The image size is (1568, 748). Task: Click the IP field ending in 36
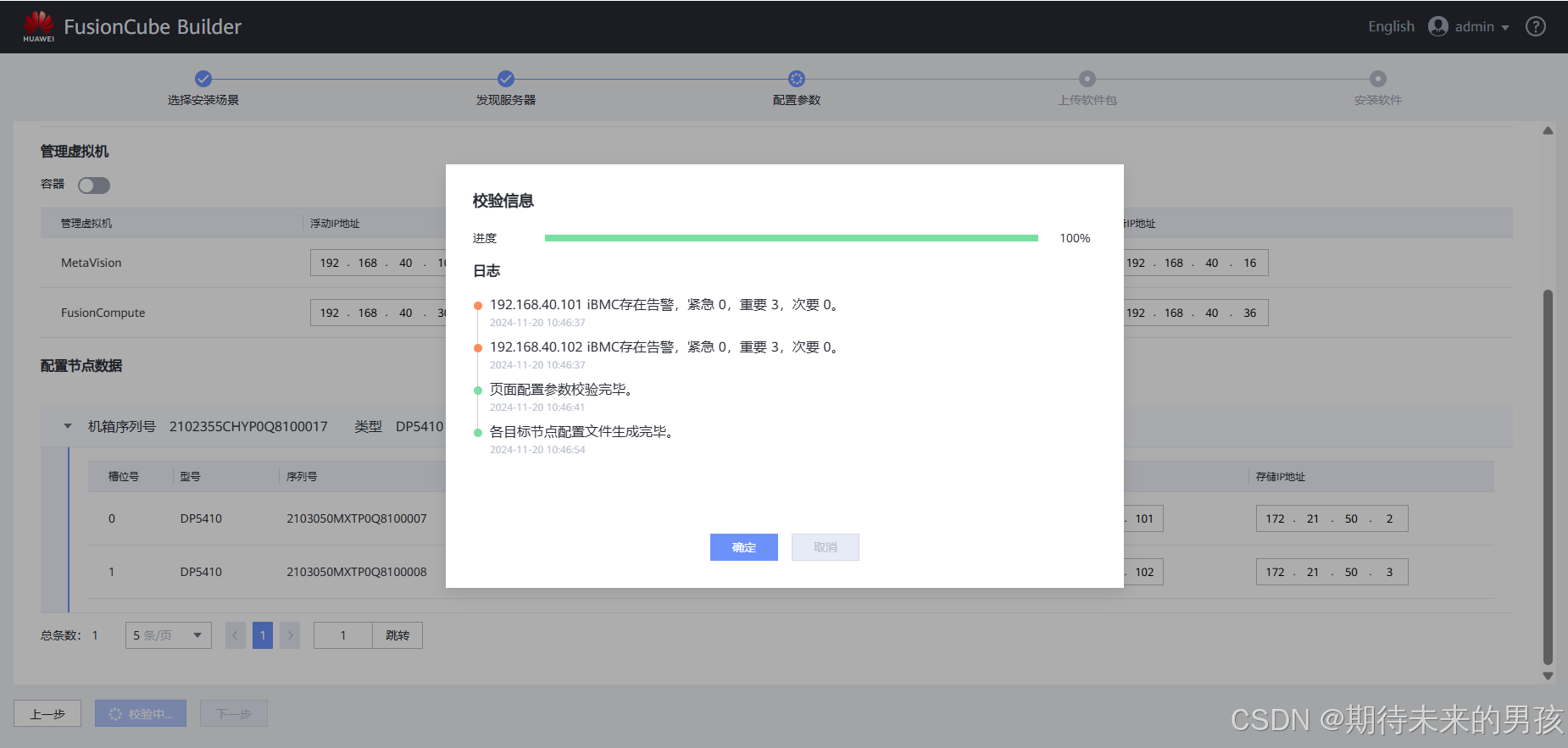1196,313
